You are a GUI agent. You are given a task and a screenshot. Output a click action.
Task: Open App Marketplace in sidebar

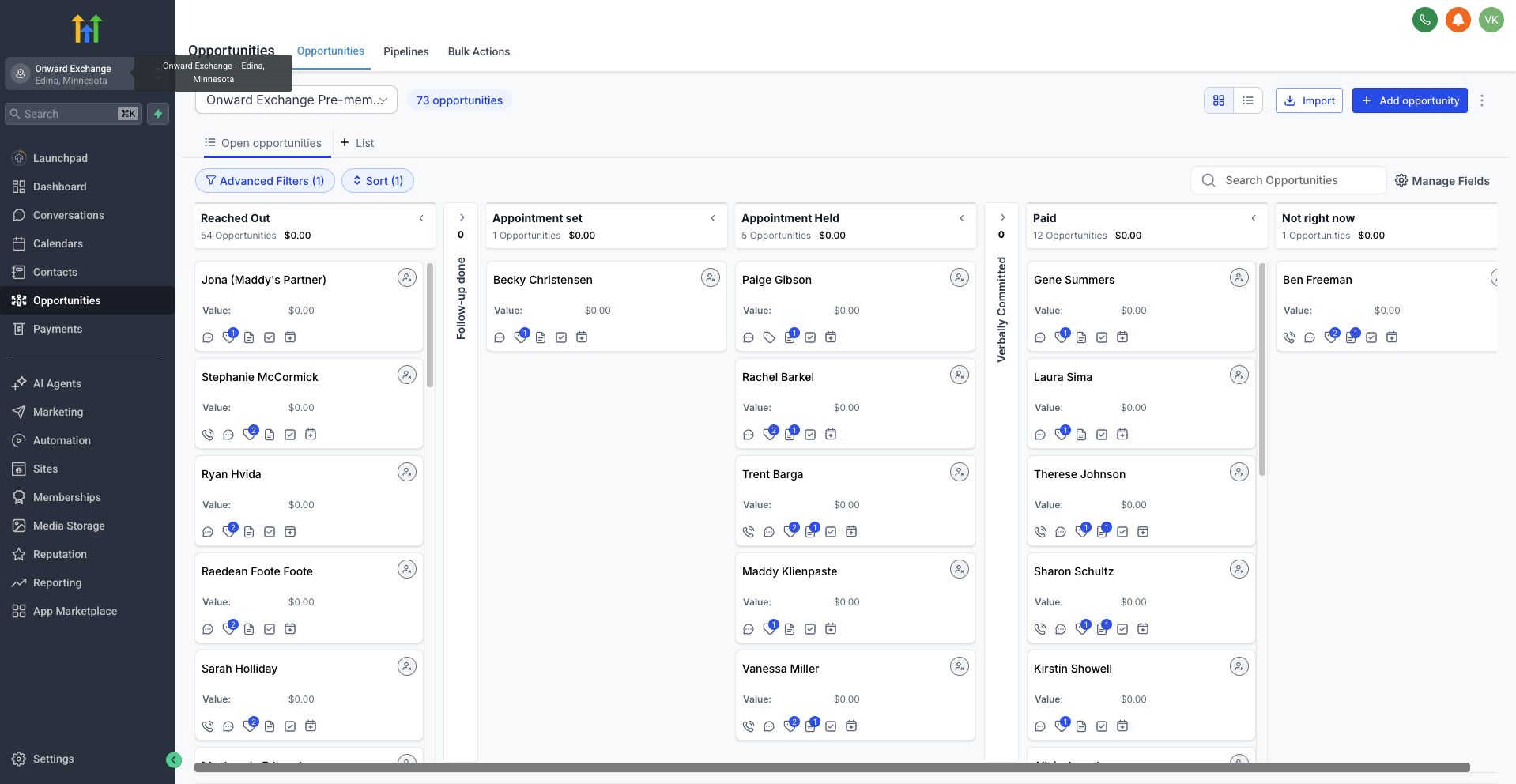coord(87,611)
